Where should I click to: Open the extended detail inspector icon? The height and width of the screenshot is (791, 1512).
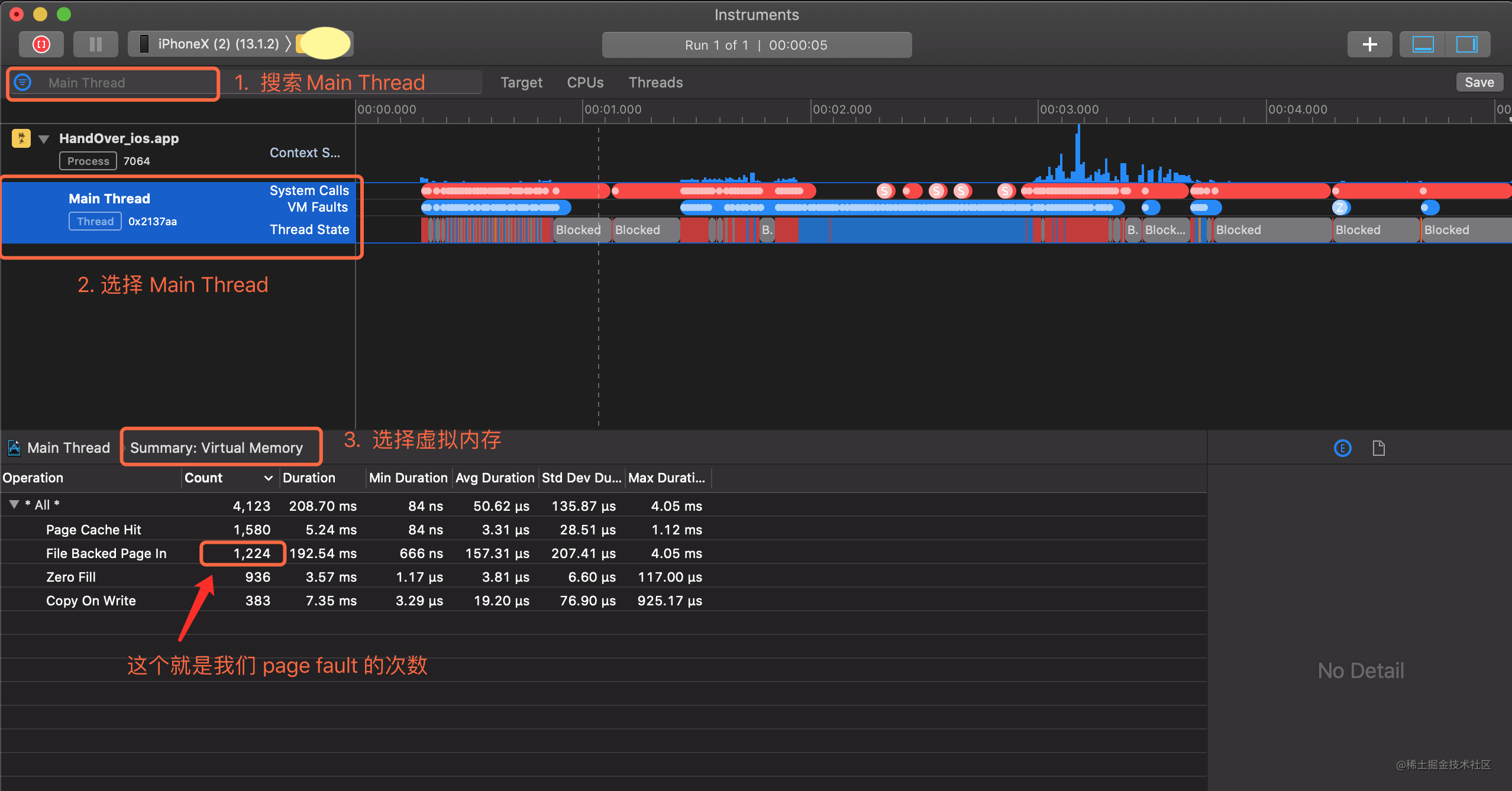pyautogui.click(x=1342, y=448)
